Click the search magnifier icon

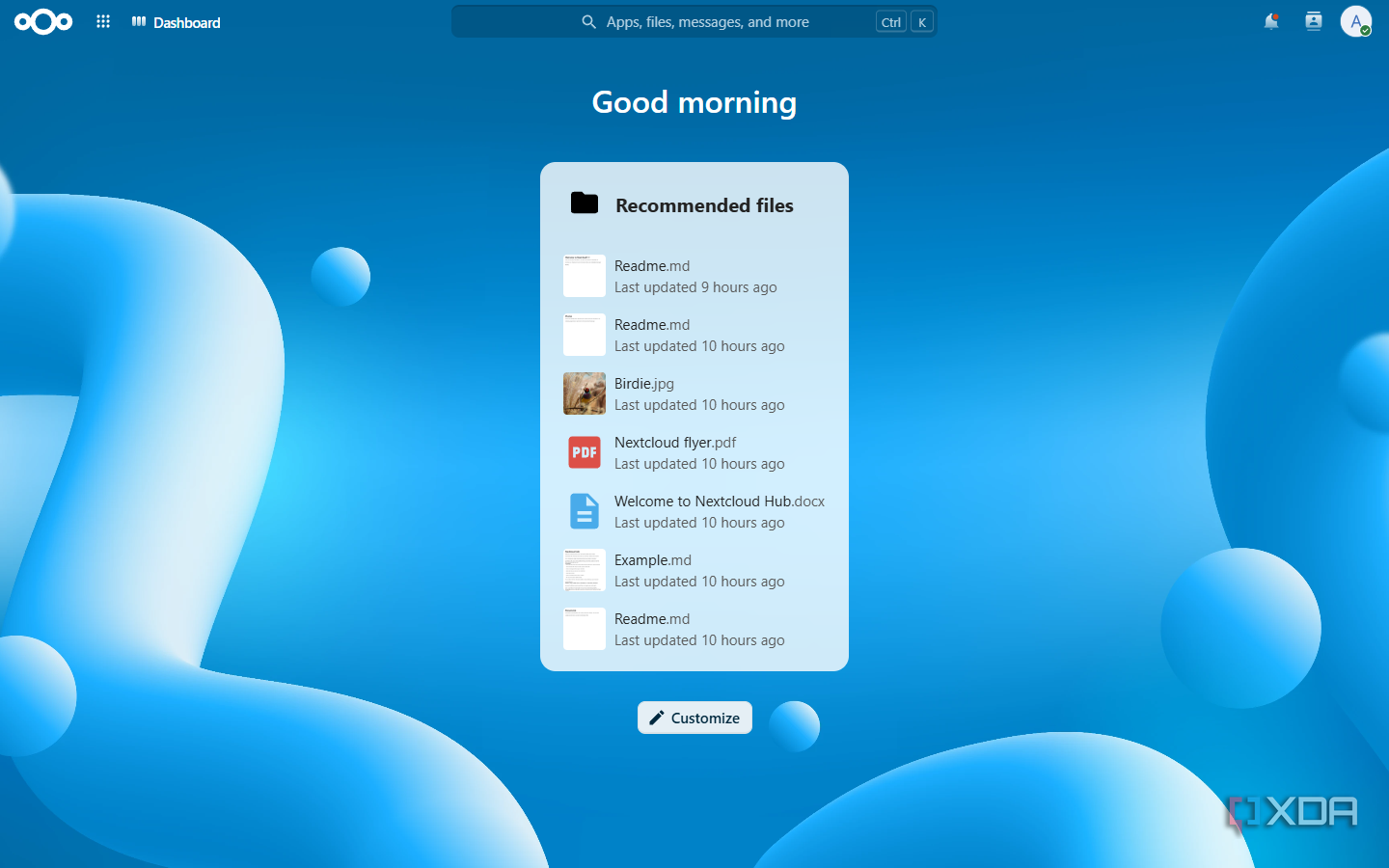588,21
